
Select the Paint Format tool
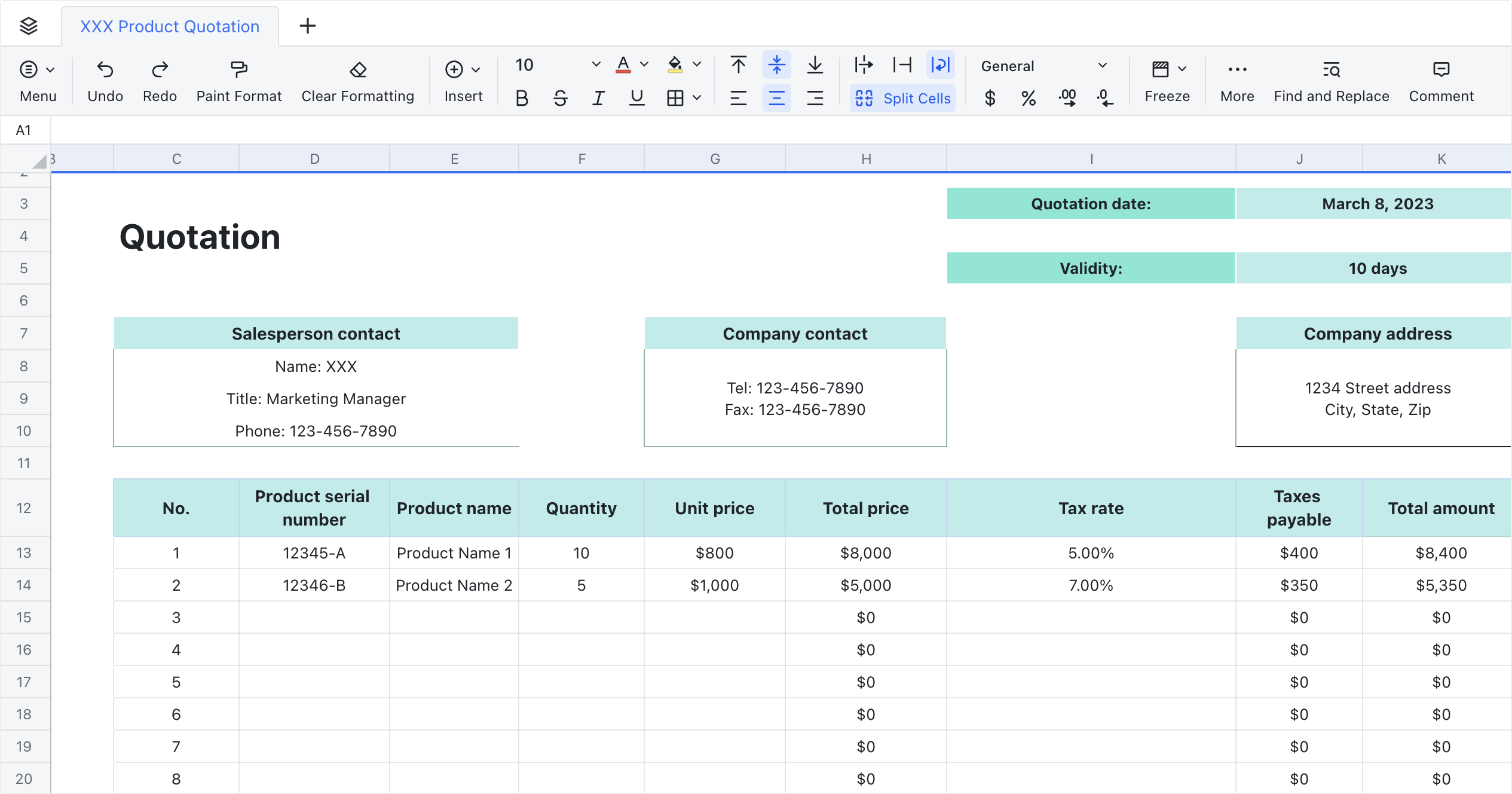[x=238, y=70]
